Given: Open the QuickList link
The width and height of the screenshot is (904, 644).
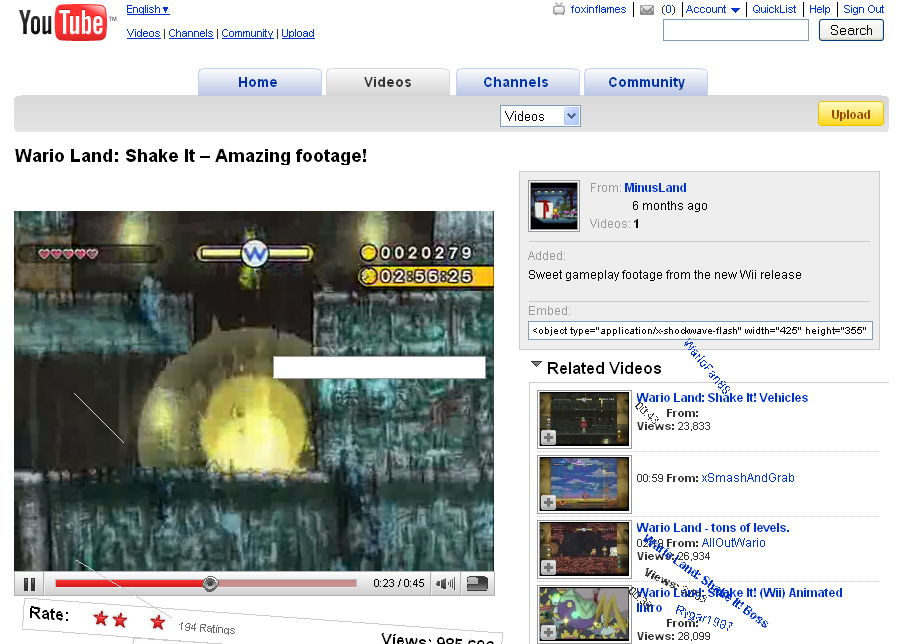Looking at the screenshot, I should click(x=774, y=9).
